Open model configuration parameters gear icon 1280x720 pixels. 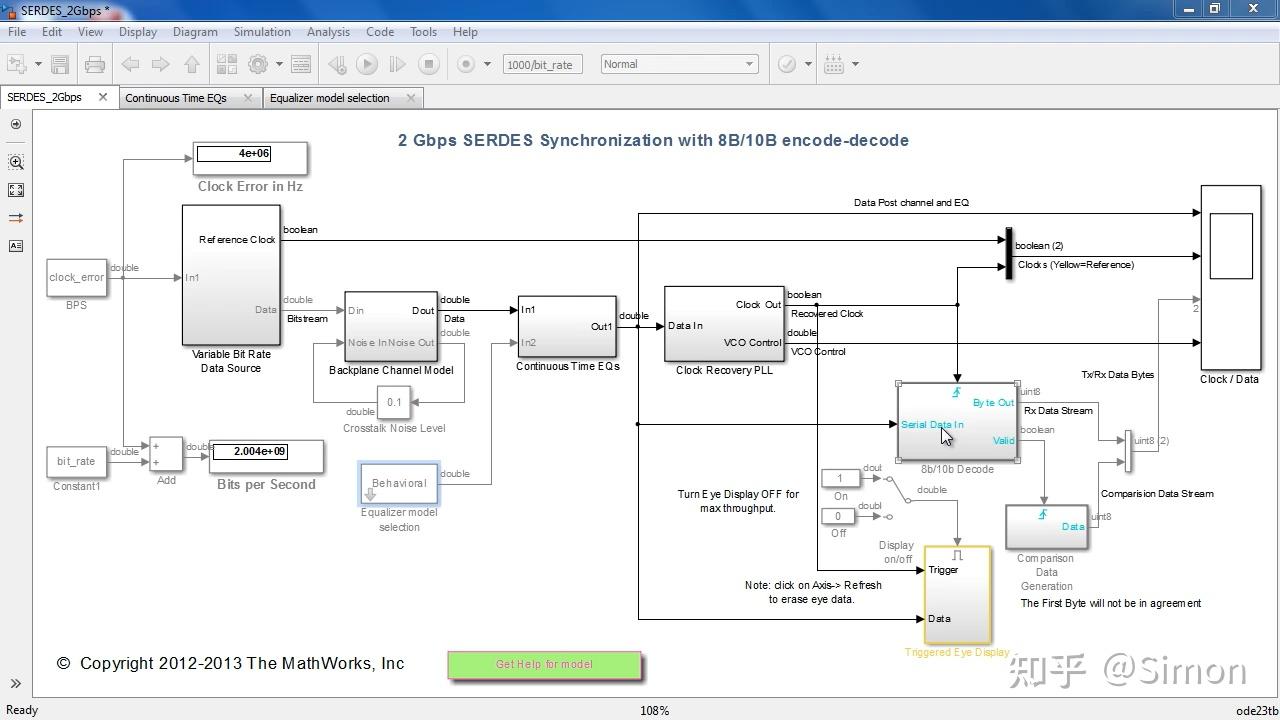click(x=257, y=63)
